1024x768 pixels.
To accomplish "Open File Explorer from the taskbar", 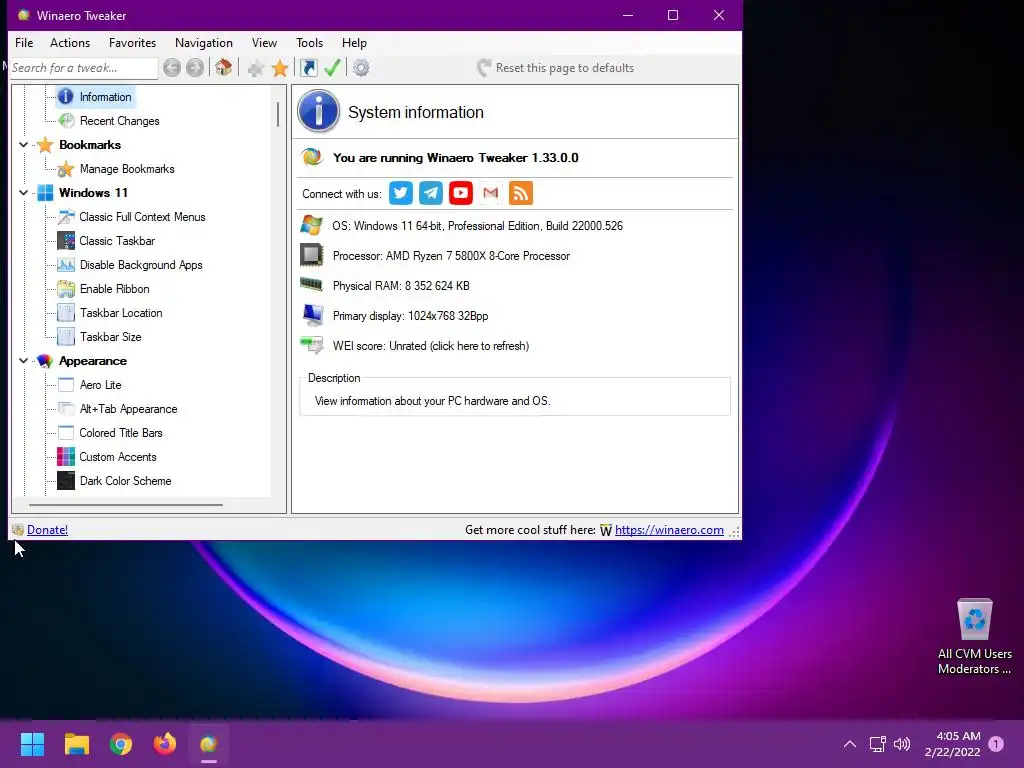I will (x=76, y=744).
